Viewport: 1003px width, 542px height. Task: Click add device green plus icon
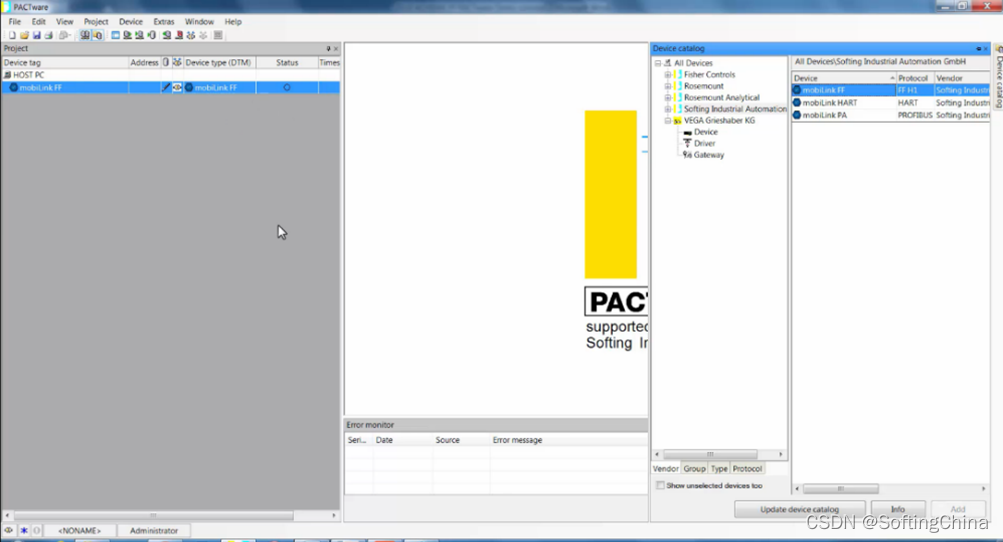click(167, 35)
